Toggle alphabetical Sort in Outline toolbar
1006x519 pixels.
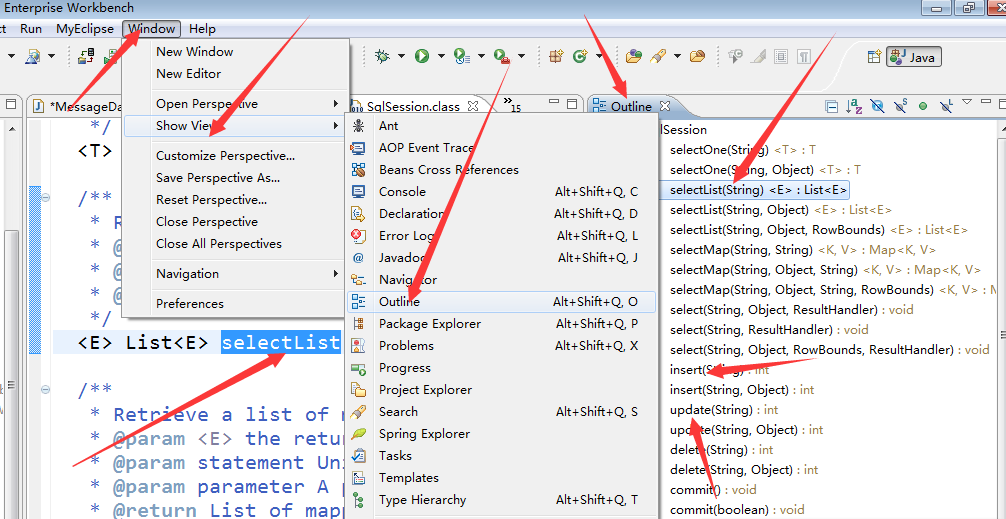[854, 106]
